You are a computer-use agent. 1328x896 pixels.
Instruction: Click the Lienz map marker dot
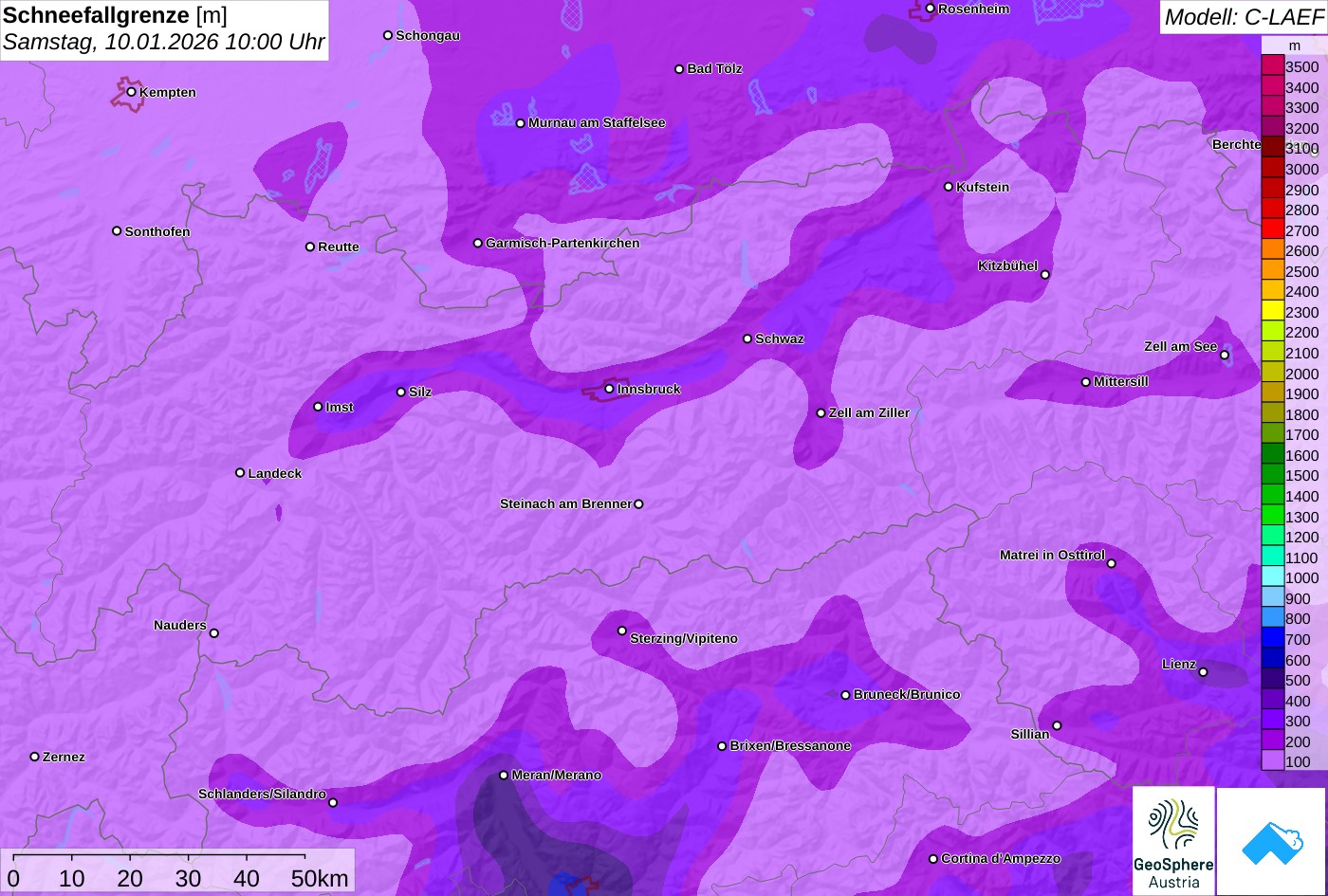[x=1203, y=672]
